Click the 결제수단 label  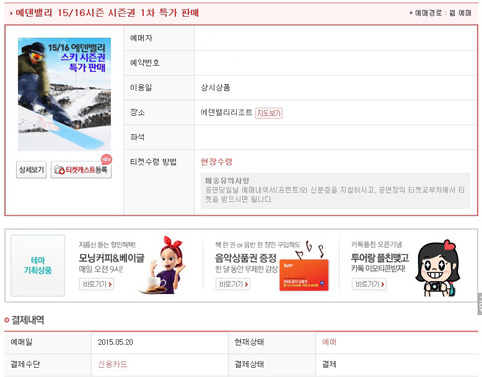pyautogui.click(x=25, y=364)
